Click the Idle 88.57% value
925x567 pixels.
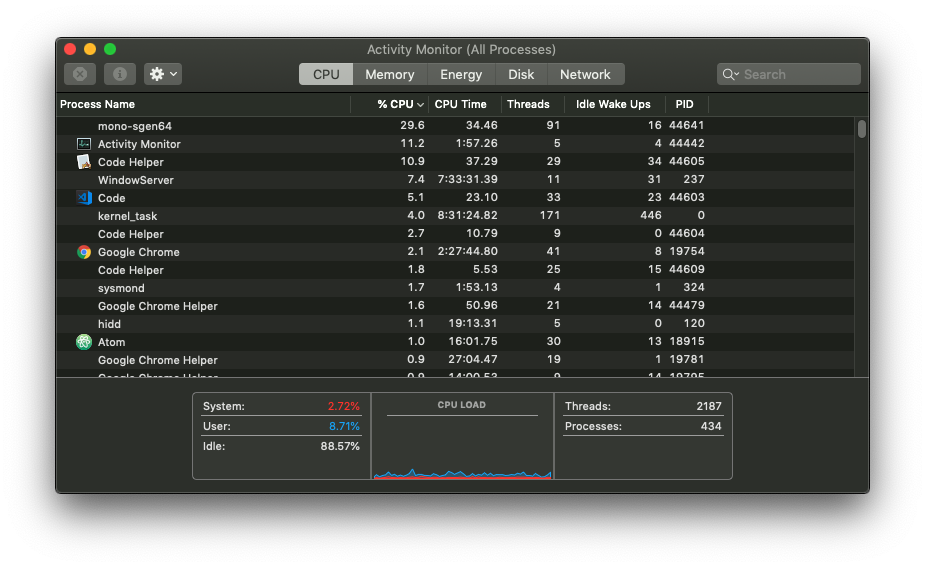(x=340, y=446)
